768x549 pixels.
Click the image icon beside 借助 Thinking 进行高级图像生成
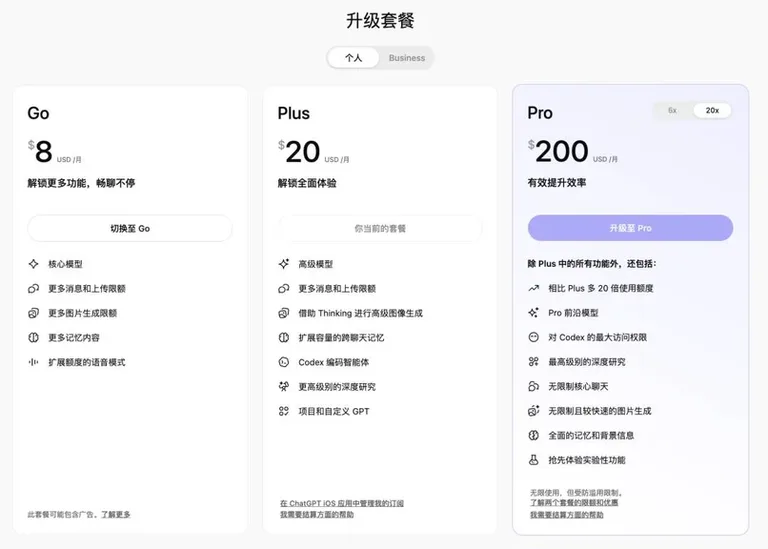284,313
